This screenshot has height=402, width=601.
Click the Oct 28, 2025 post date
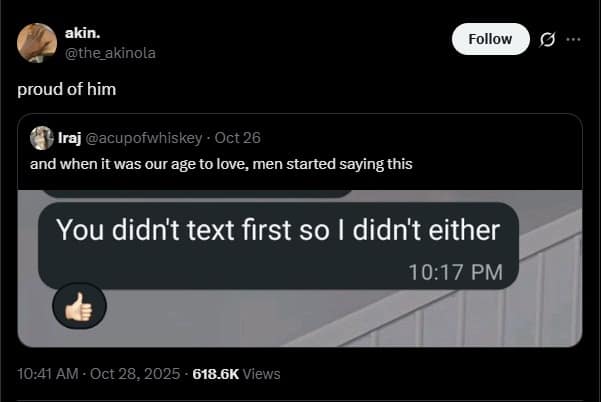[x=133, y=373]
